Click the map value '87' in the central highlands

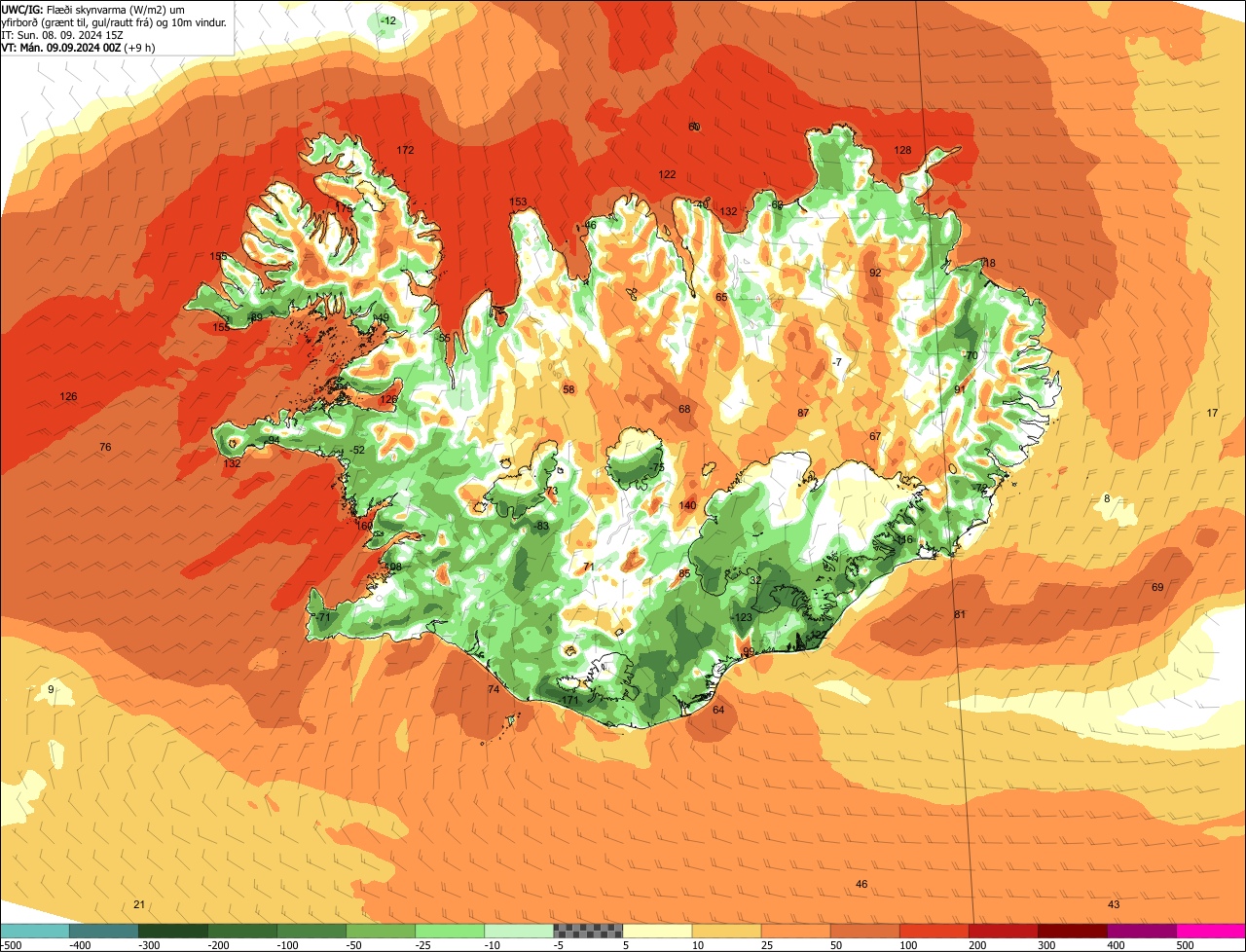click(803, 413)
